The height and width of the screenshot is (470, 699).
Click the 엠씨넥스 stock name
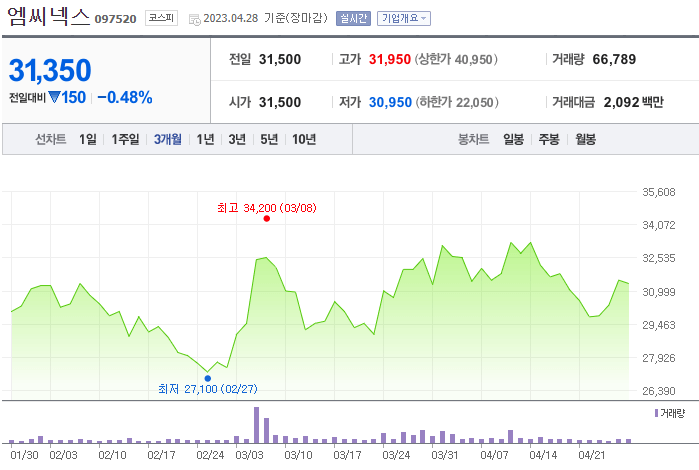(x=49, y=16)
